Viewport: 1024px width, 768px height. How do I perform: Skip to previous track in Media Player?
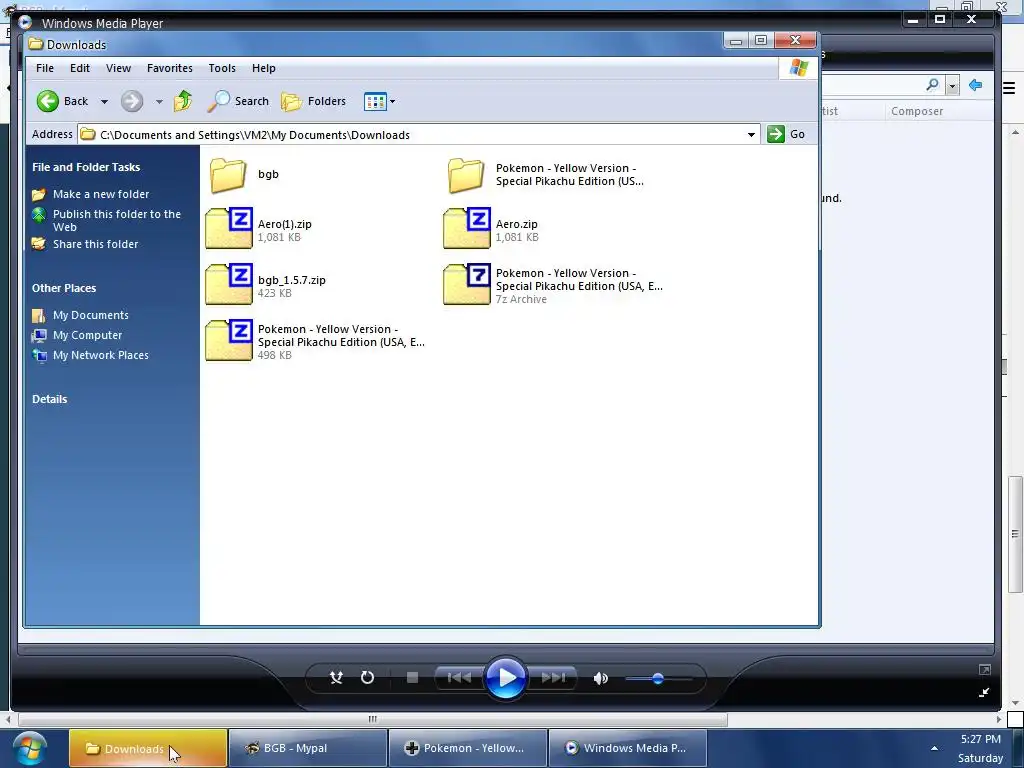(459, 678)
